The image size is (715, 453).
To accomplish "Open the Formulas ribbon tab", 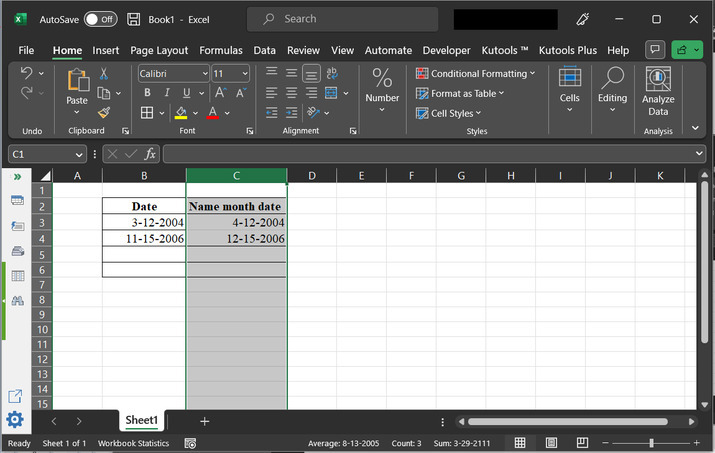I will 221,50.
